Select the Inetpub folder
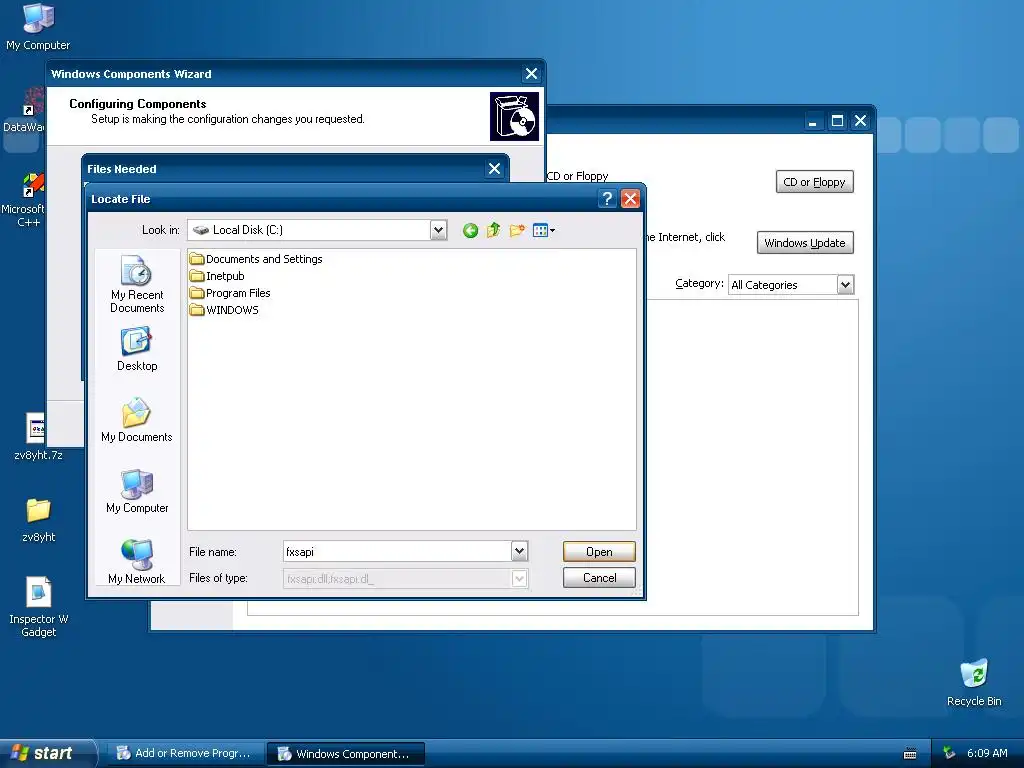 (217, 276)
